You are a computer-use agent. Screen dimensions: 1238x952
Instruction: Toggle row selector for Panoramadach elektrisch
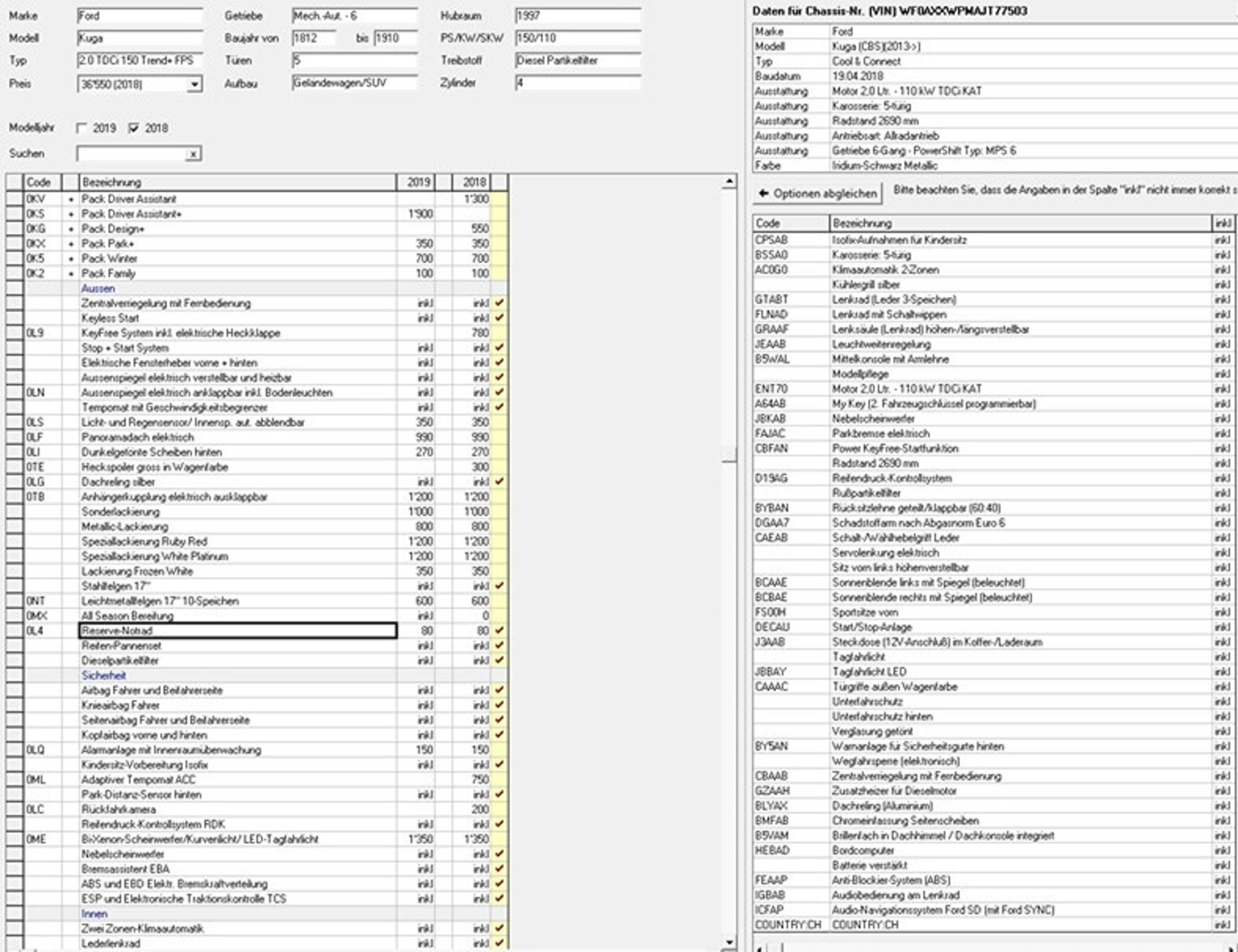tap(14, 437)
